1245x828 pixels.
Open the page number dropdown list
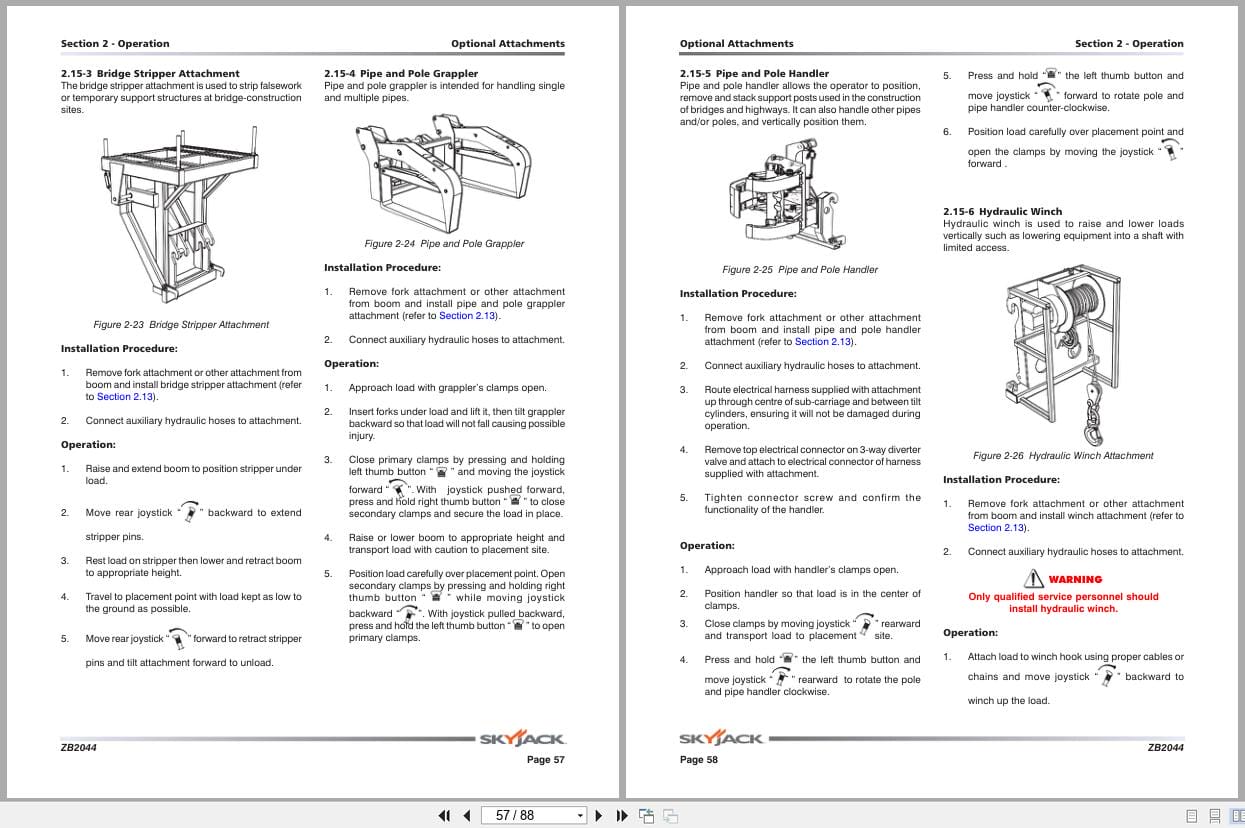[579, 815]
